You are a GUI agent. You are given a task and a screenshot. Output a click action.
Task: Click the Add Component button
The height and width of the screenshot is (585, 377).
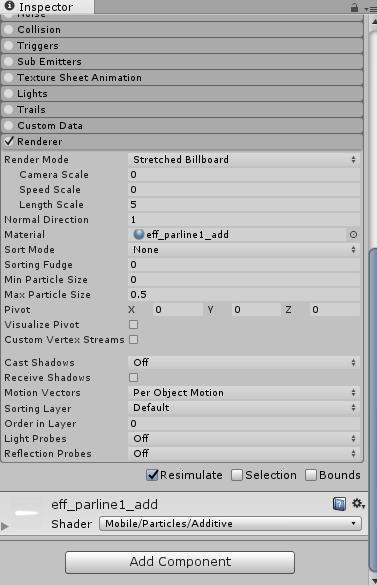tap(180, 562)
